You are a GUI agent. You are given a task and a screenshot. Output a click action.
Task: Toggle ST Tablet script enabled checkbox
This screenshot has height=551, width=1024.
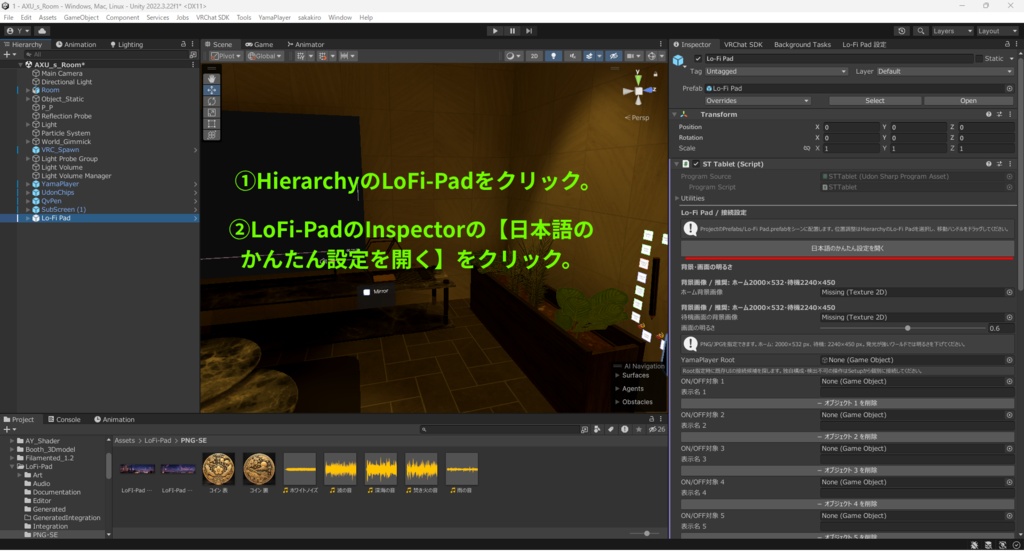[696, 164]
